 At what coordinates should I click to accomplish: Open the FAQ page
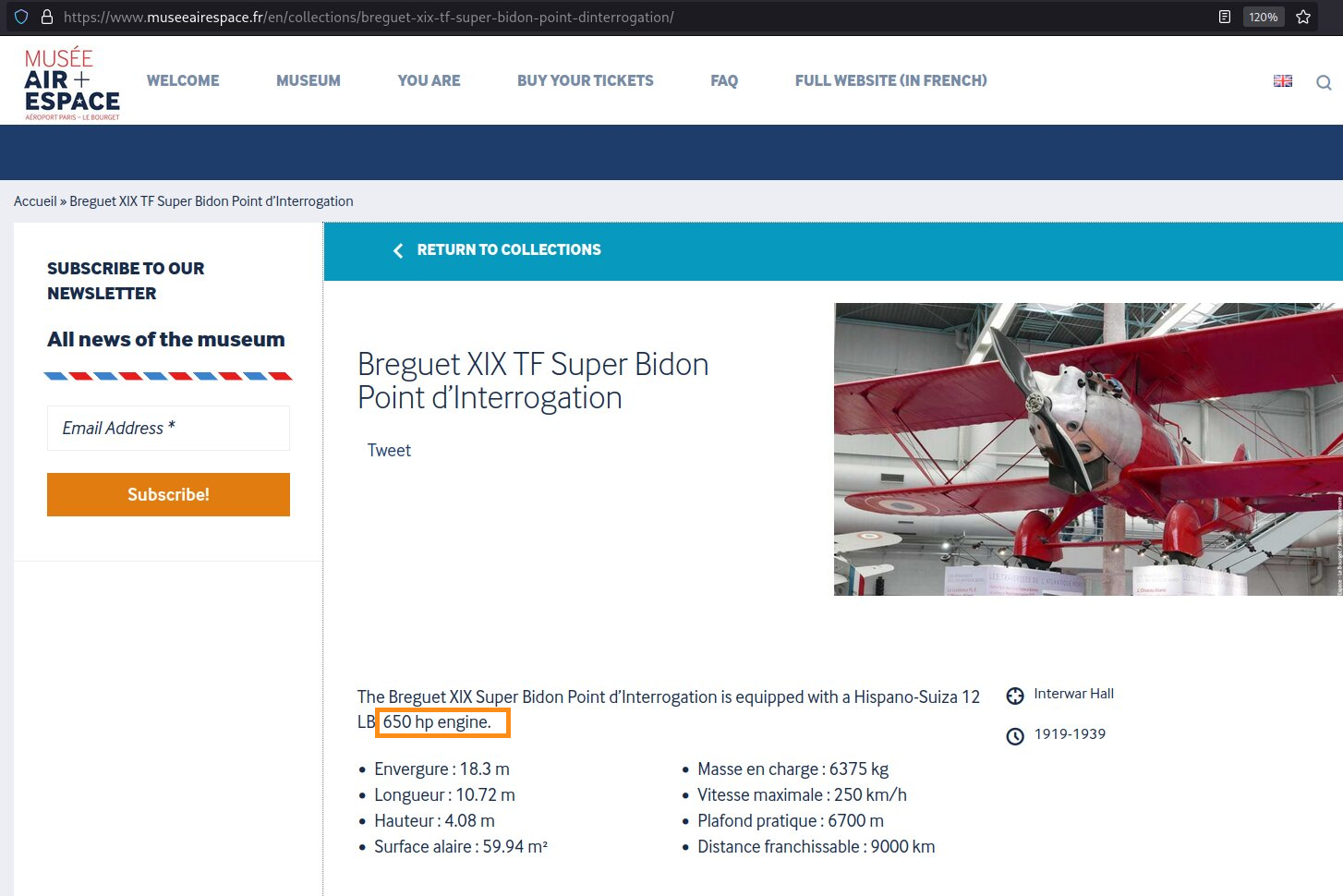coord(724,80)
